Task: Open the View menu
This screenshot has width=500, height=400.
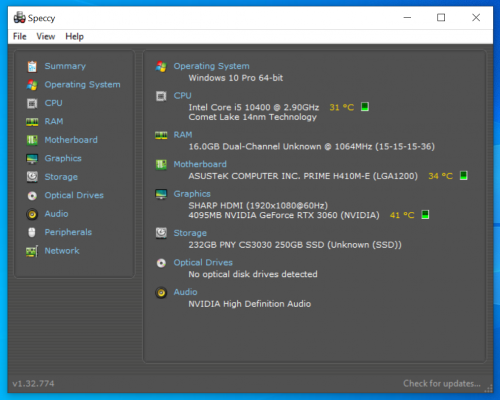Action: click(46, 36)
